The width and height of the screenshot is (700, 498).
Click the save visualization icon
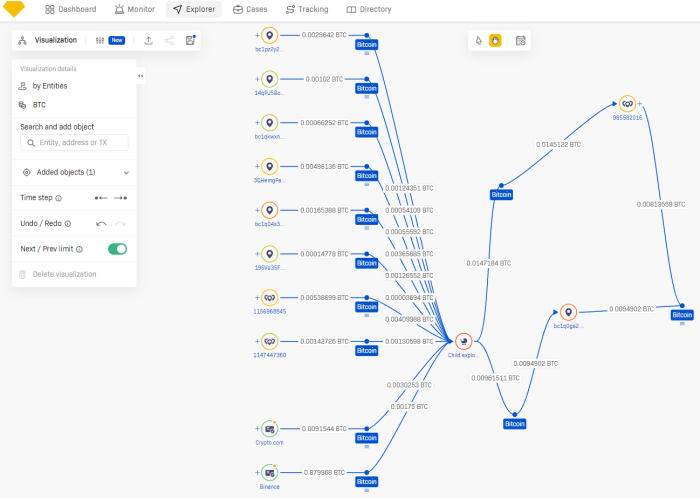pyautogui.click(x=190, y=41)
